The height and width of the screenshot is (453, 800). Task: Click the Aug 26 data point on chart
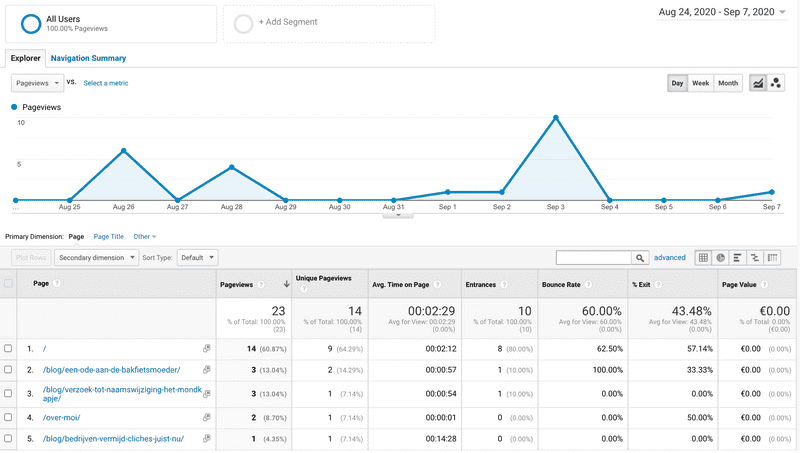coord(123,151)
